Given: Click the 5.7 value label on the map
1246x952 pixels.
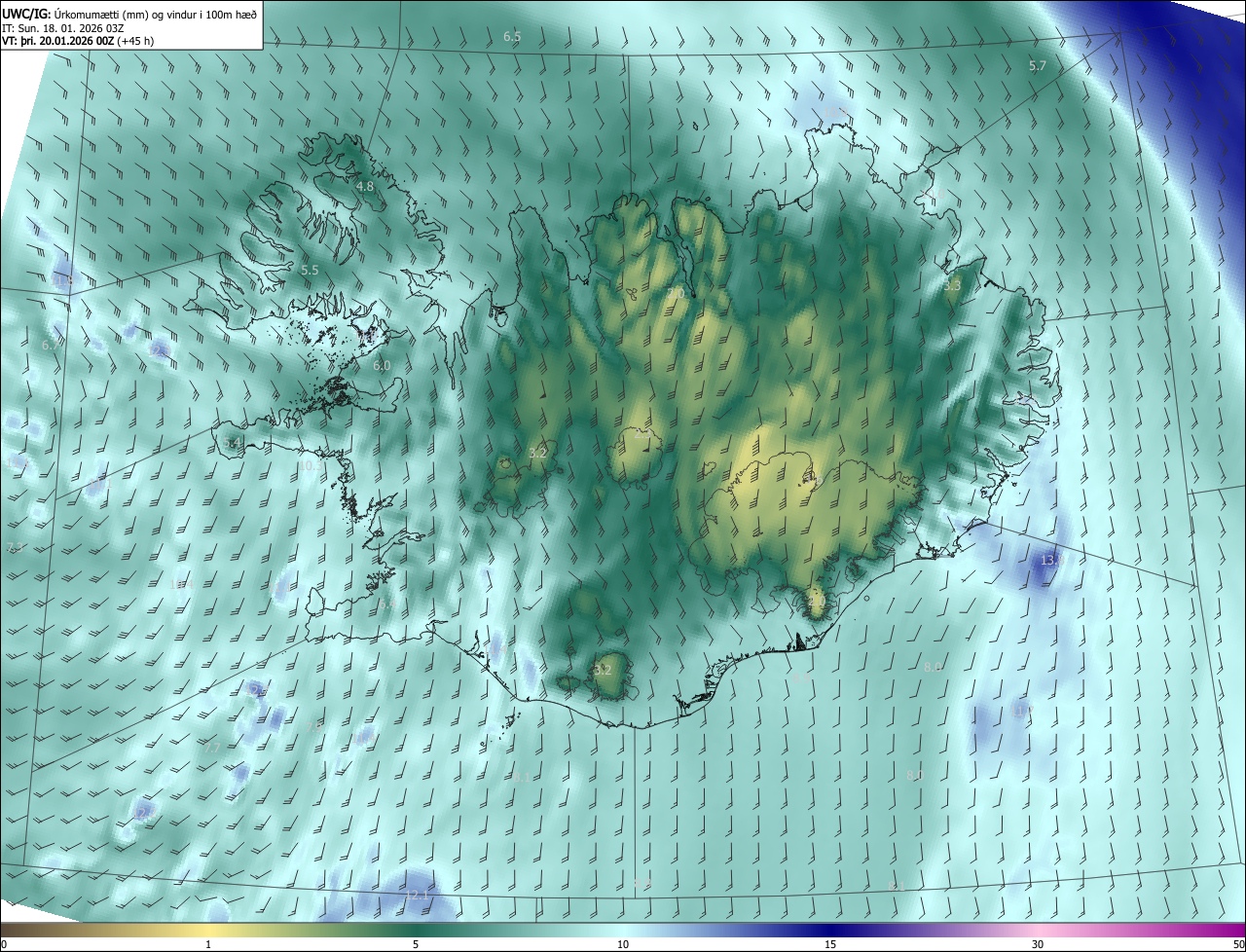Looking at the screenshot, I should [x=1038, y=65].
